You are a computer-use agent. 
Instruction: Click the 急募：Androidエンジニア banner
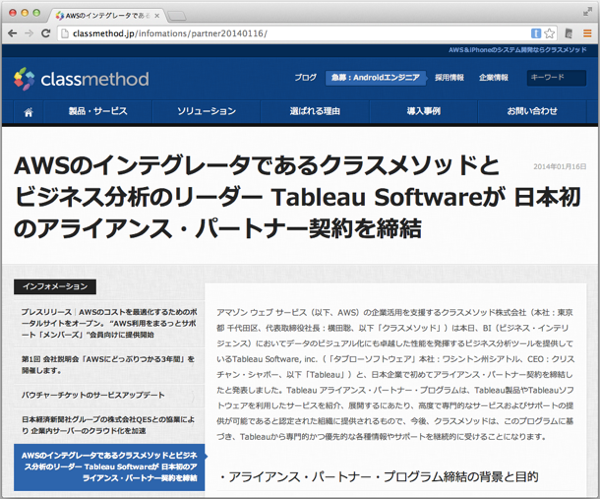375,78
